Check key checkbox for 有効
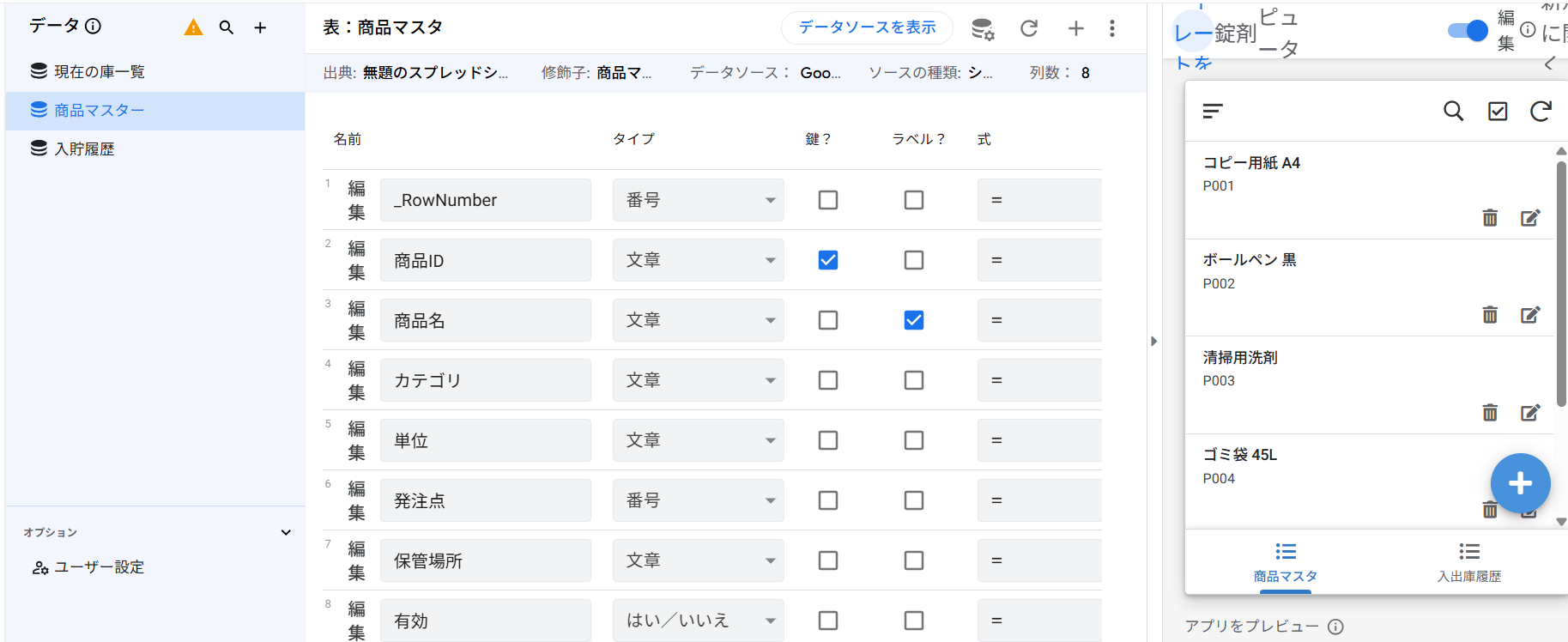Image resolution: width=1568 pixels, height=642 pixels. (828, 621)
